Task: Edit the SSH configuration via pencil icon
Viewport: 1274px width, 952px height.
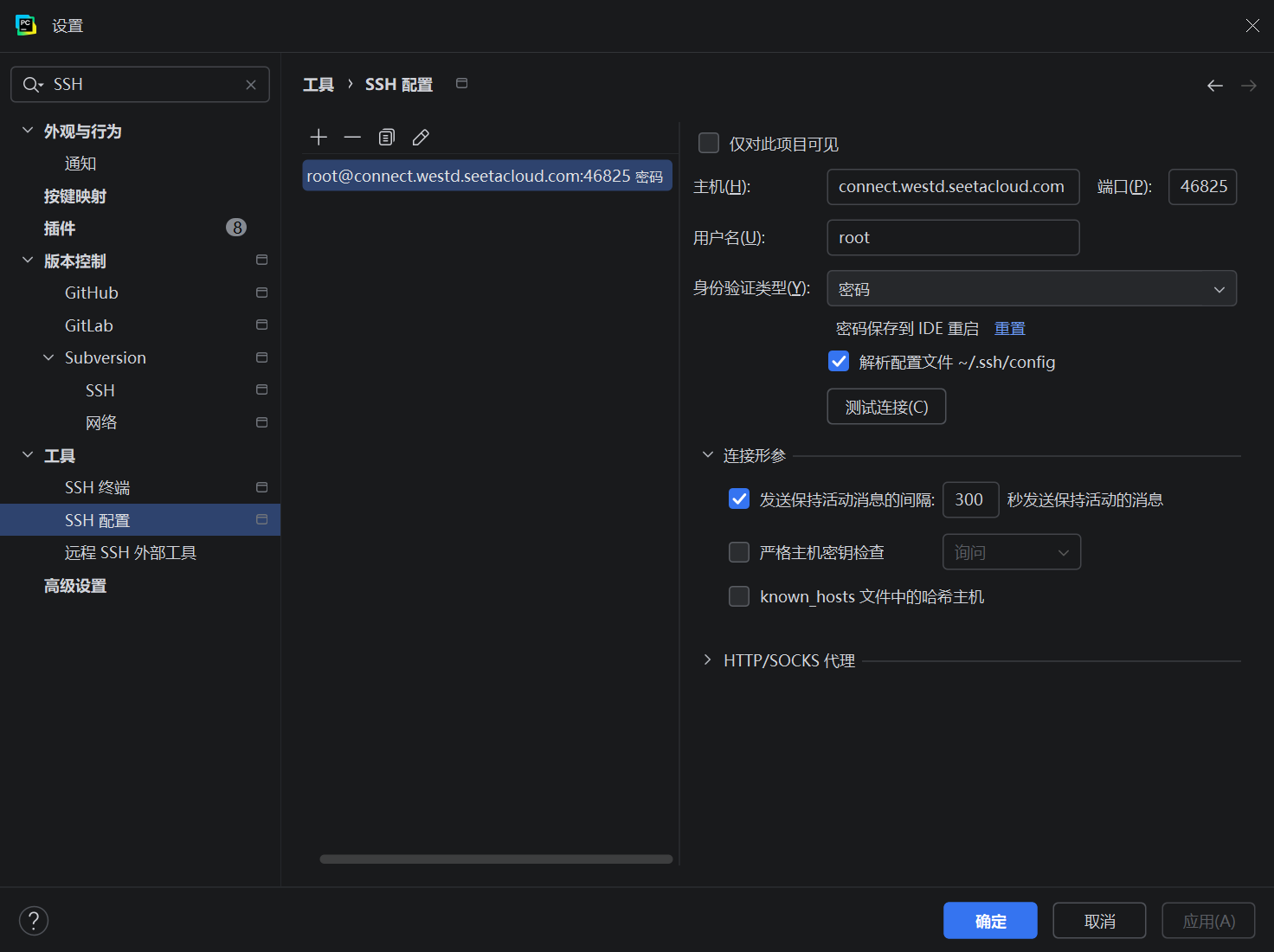Action: point(421,137)
